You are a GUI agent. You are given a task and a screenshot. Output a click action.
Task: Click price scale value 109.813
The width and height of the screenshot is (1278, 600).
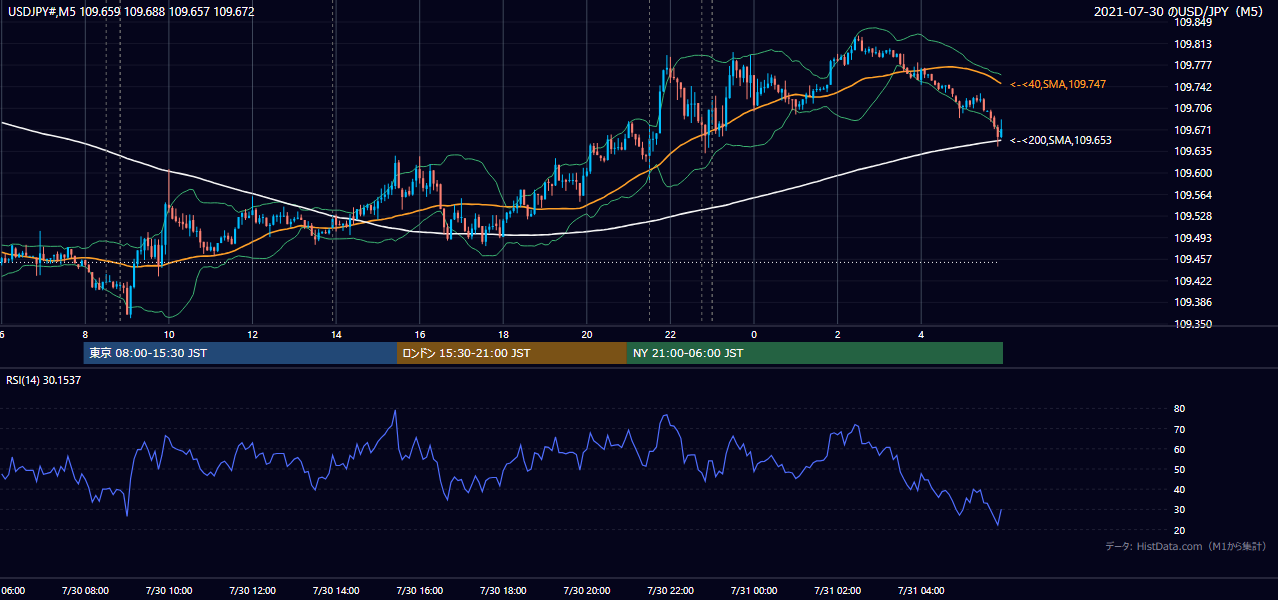(1193, 44)
